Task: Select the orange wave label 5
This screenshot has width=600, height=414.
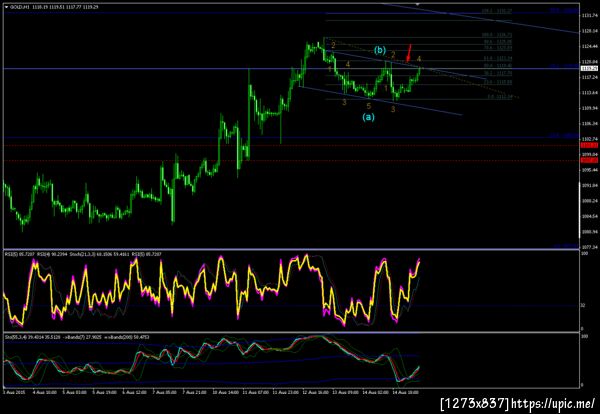Action: coord(368,106)
